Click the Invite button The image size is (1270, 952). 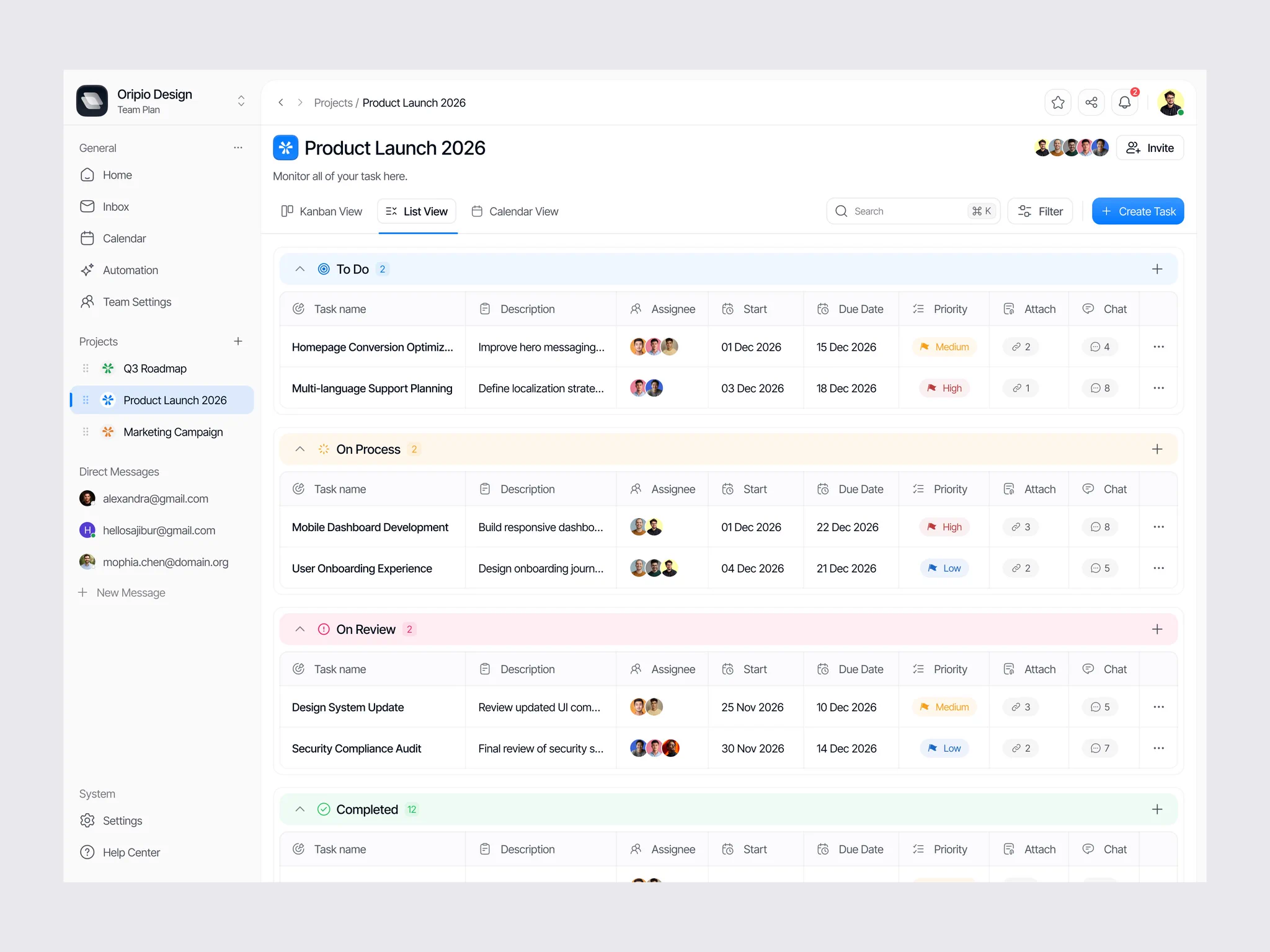point(1150,148)
